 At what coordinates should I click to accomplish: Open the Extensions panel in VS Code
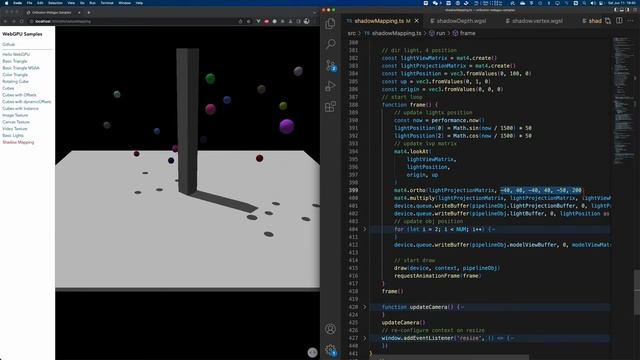[x=331, y=107]
